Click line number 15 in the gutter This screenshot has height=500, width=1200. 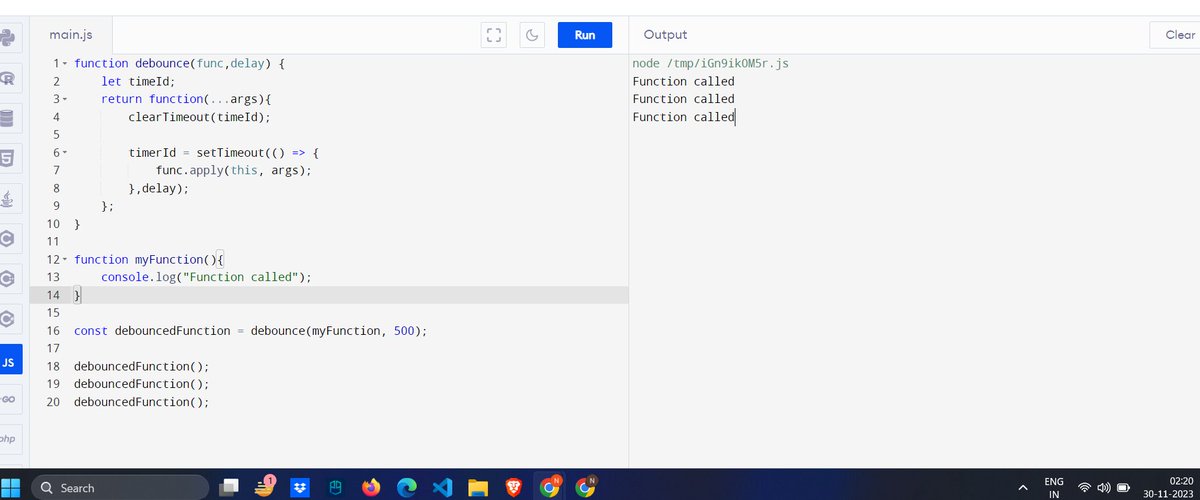53,313
